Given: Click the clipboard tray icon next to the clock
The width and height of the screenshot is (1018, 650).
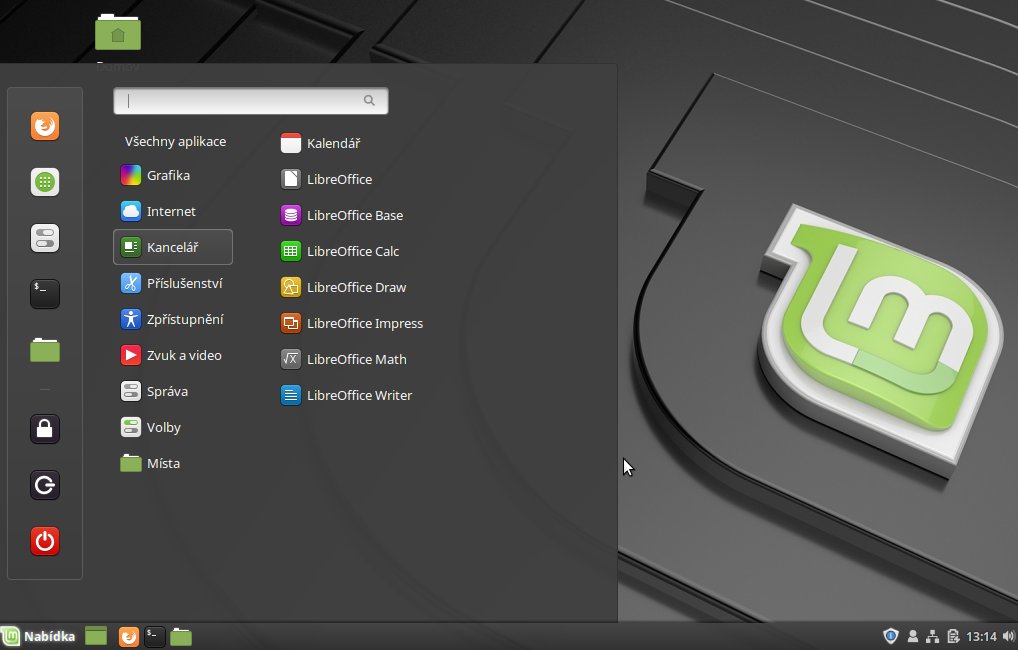Looking at the screenshot, I should click(953, 636).
